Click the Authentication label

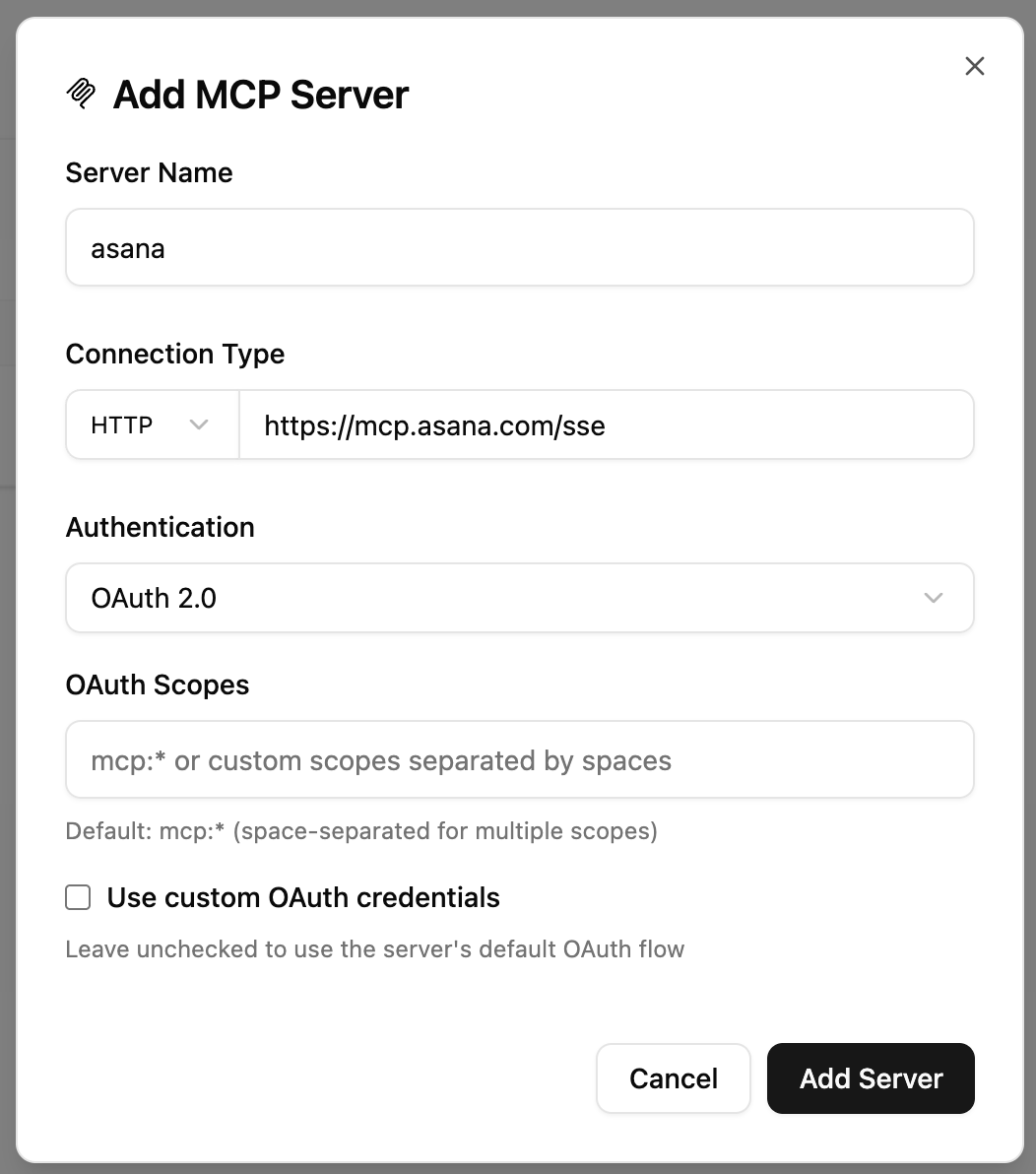(161, 527)
